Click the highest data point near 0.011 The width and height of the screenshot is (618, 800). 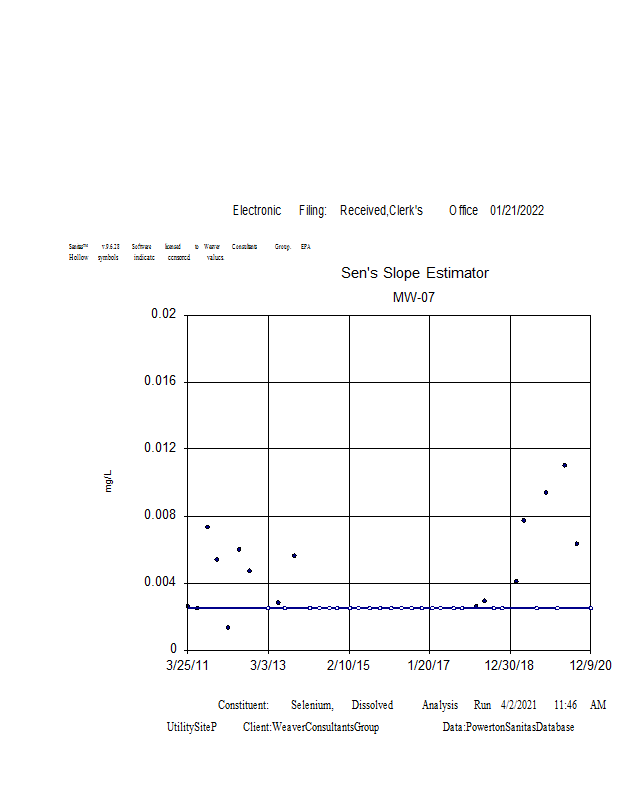click(564, 465)
